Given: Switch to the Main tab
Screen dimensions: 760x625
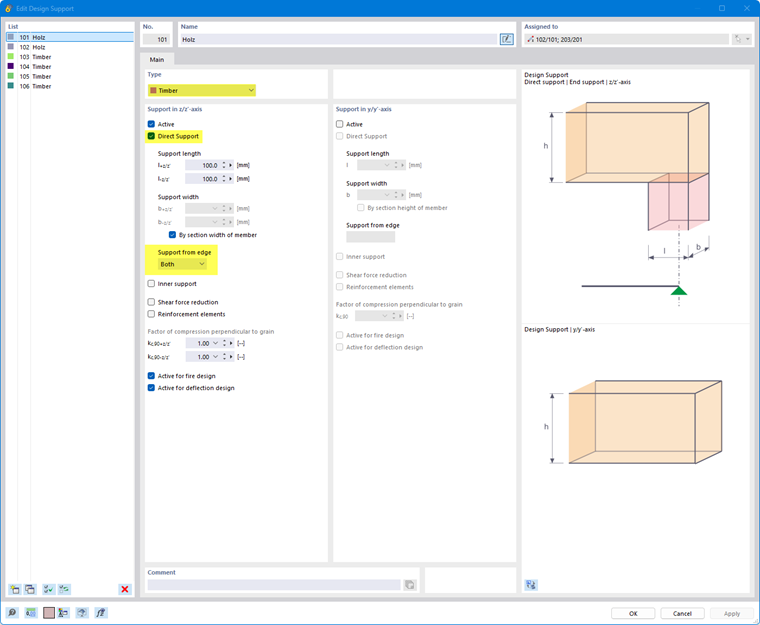Looking at the screenshot, I should click(x=157, y=60).
